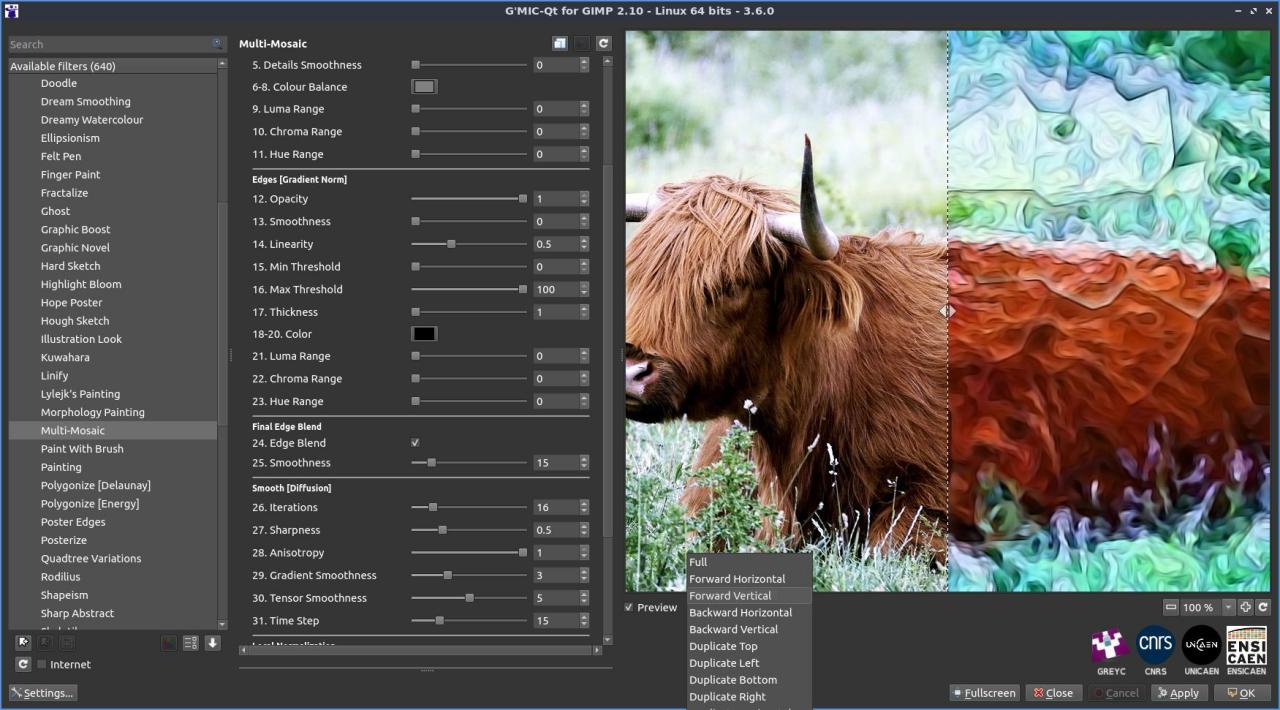The height and width of the screenshot is (710, 1280).
Task: Open the 18-20 edge Color swatch
Action: point(424,334)
